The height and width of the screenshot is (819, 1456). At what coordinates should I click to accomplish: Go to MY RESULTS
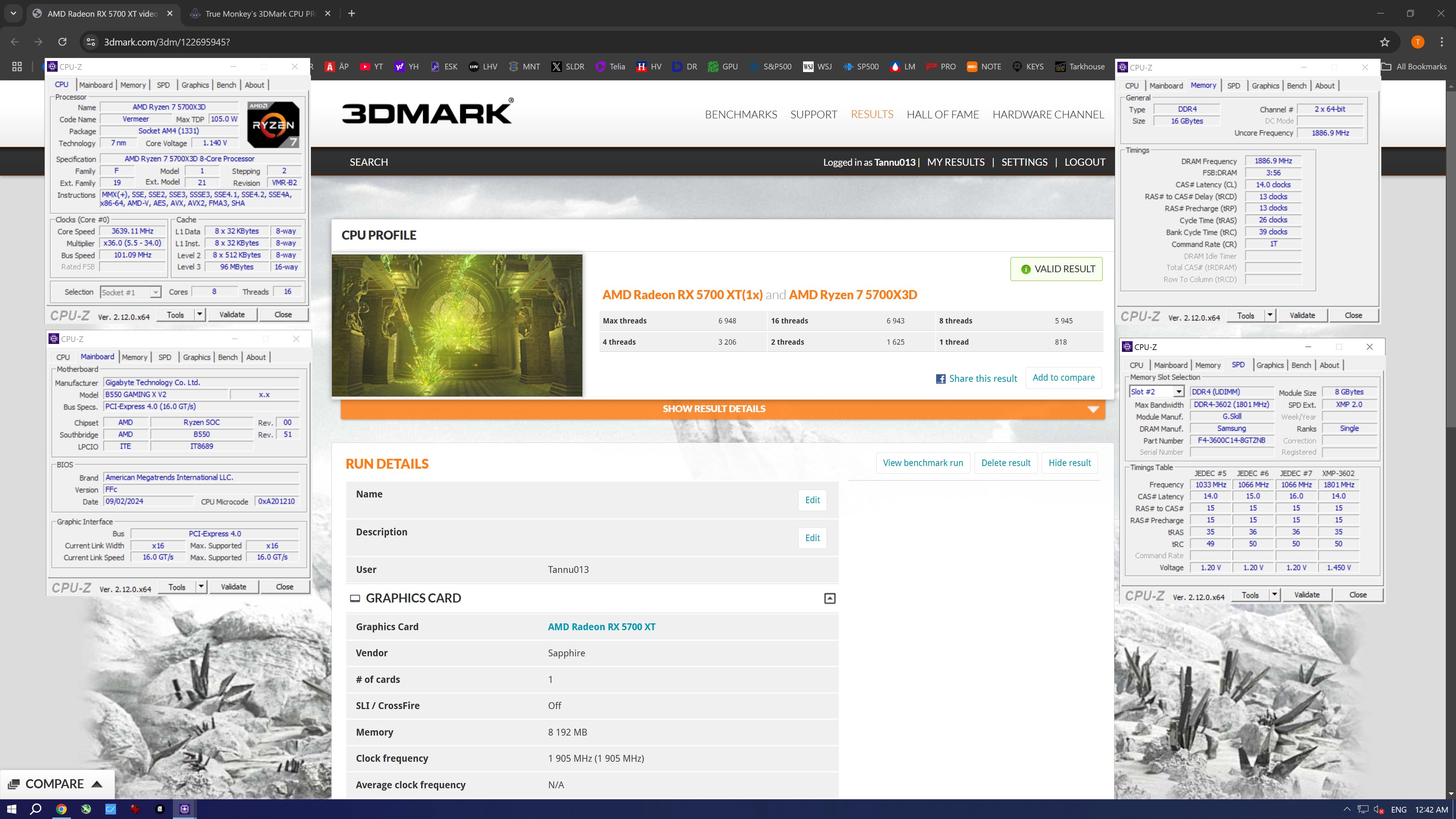tap(956, 162)
